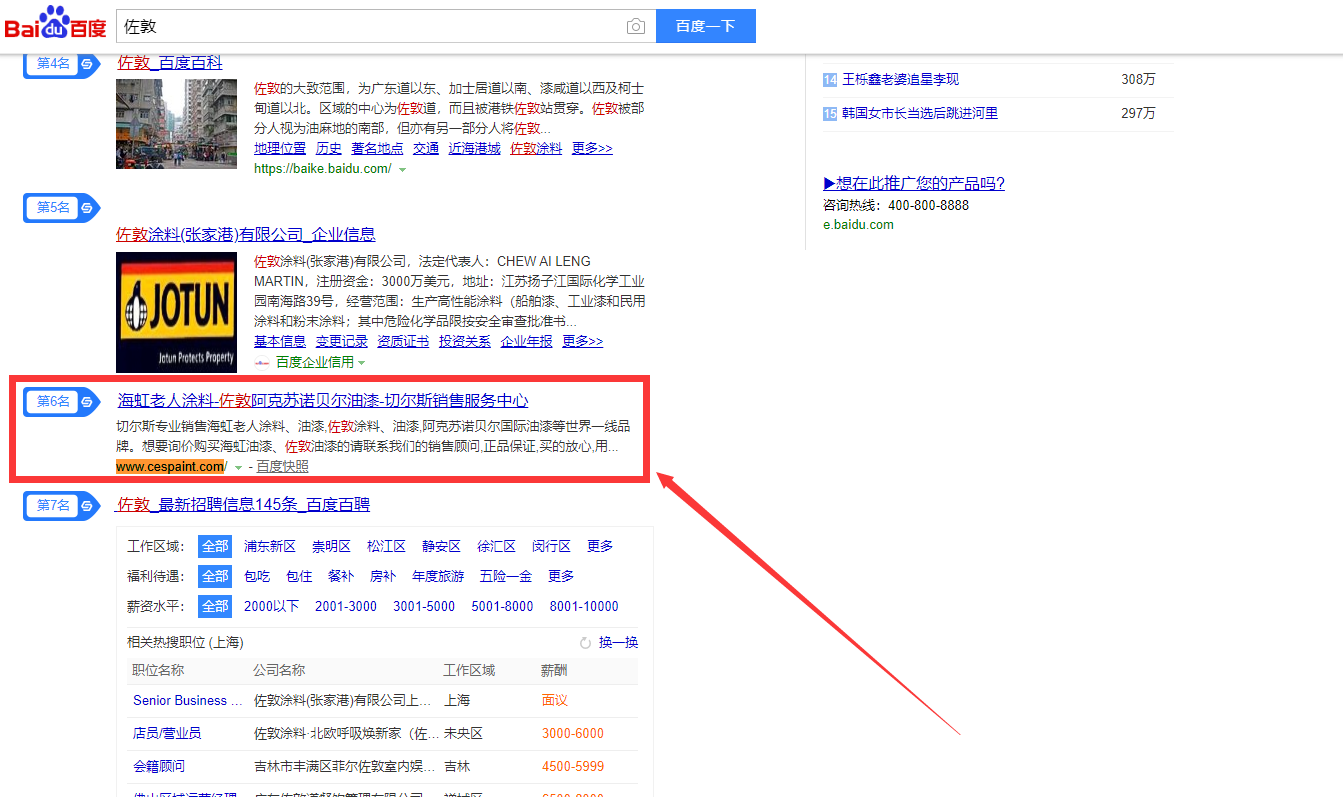Show 更多 work area options

600,546
